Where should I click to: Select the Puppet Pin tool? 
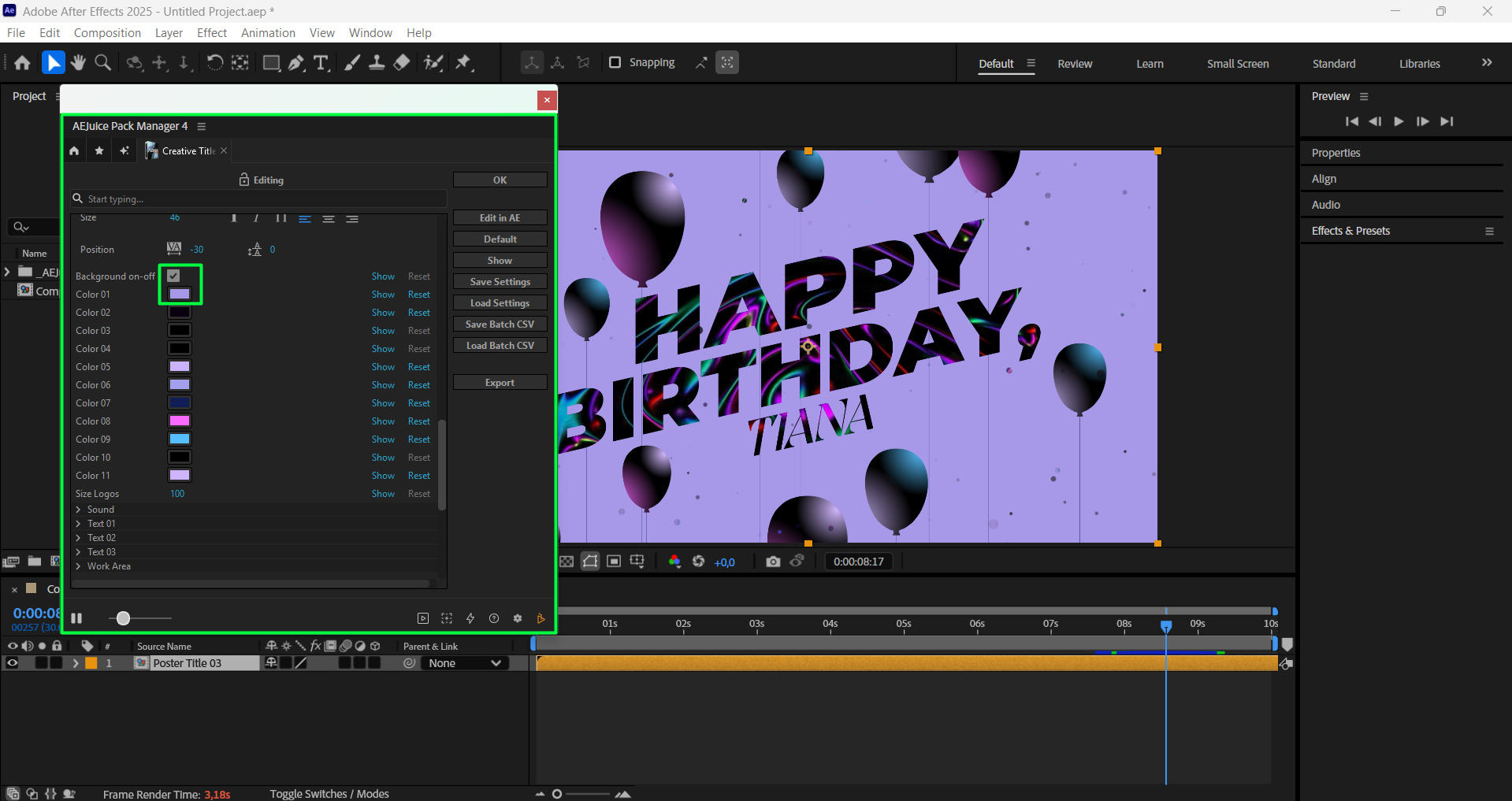click(463, 63)
